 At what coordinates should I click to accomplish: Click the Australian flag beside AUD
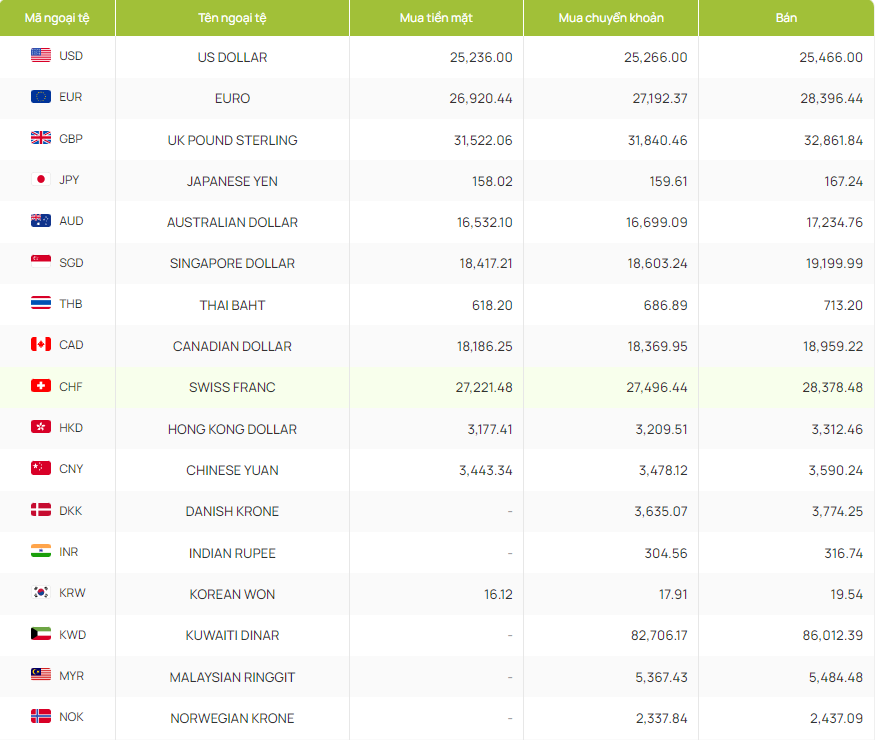click(41, 221)
